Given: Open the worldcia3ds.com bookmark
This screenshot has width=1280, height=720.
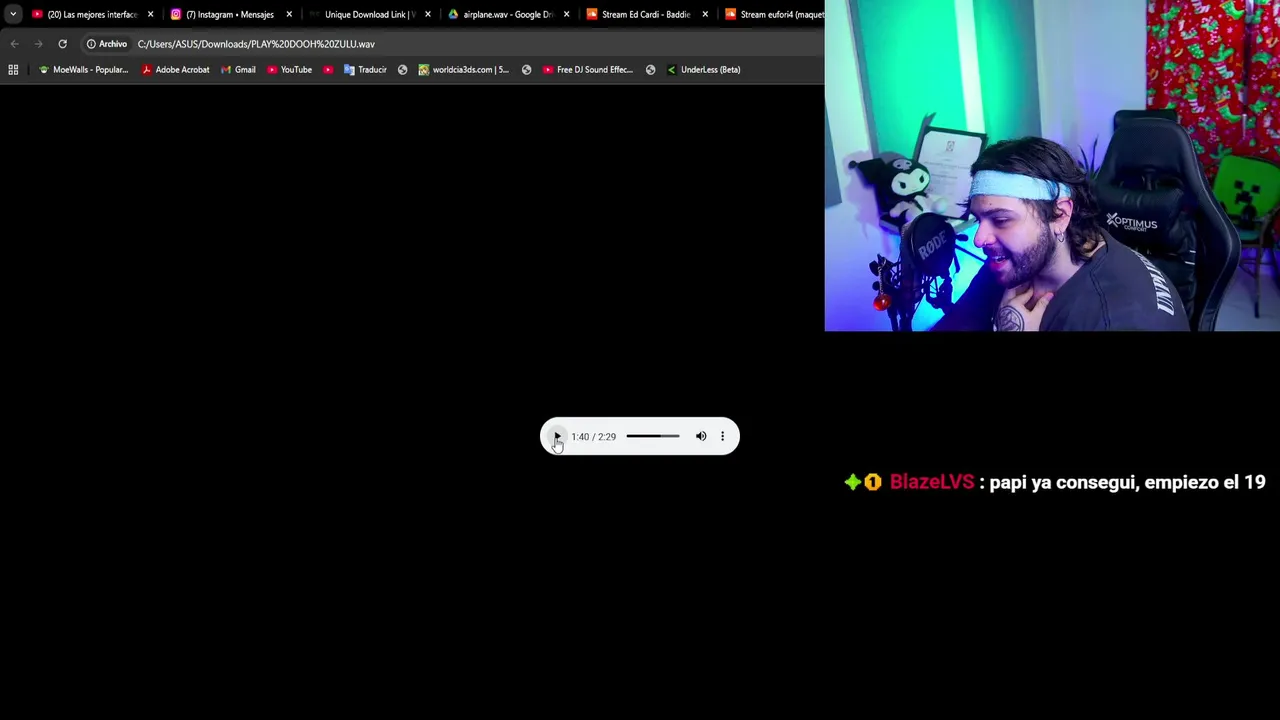Looking at the screenshot, I should [464, 70].
